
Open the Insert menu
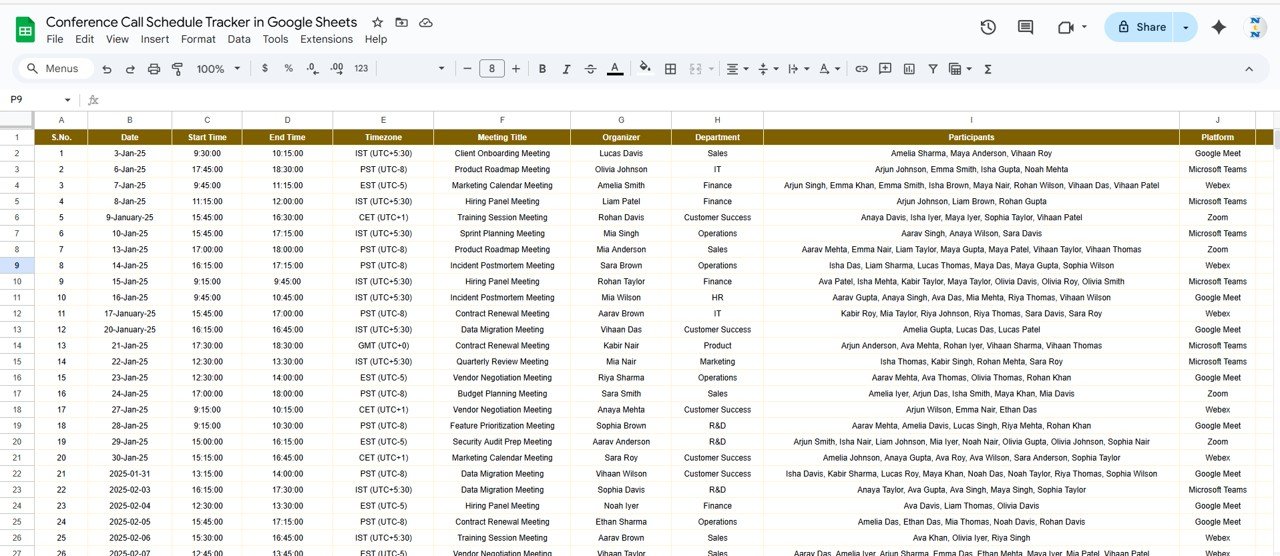point(154,39)
